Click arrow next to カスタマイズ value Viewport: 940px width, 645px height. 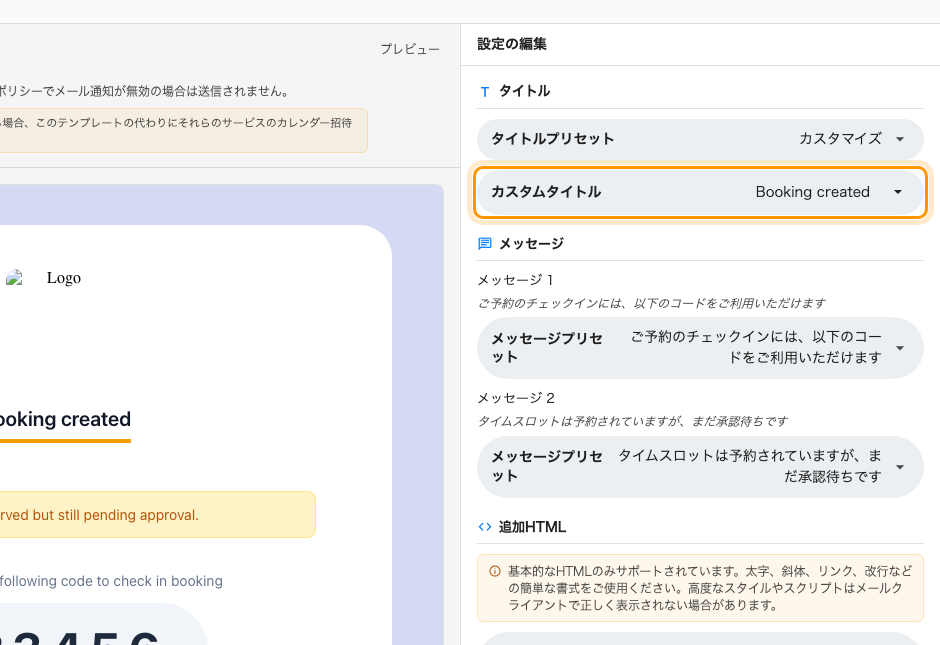click(x=900, y=139)
